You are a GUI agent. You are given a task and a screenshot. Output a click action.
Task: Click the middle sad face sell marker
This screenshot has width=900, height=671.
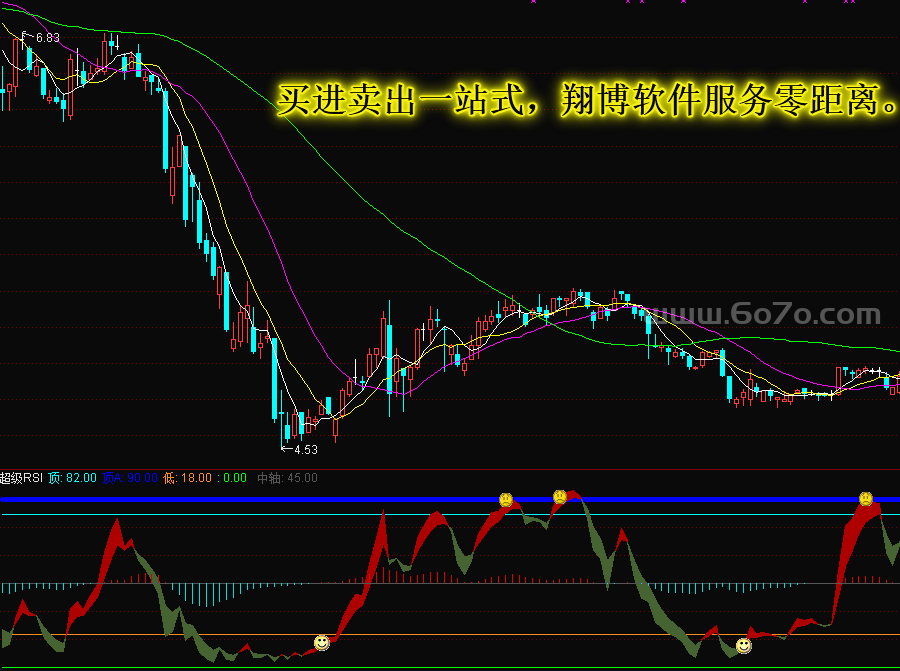(x=560, y=496)
